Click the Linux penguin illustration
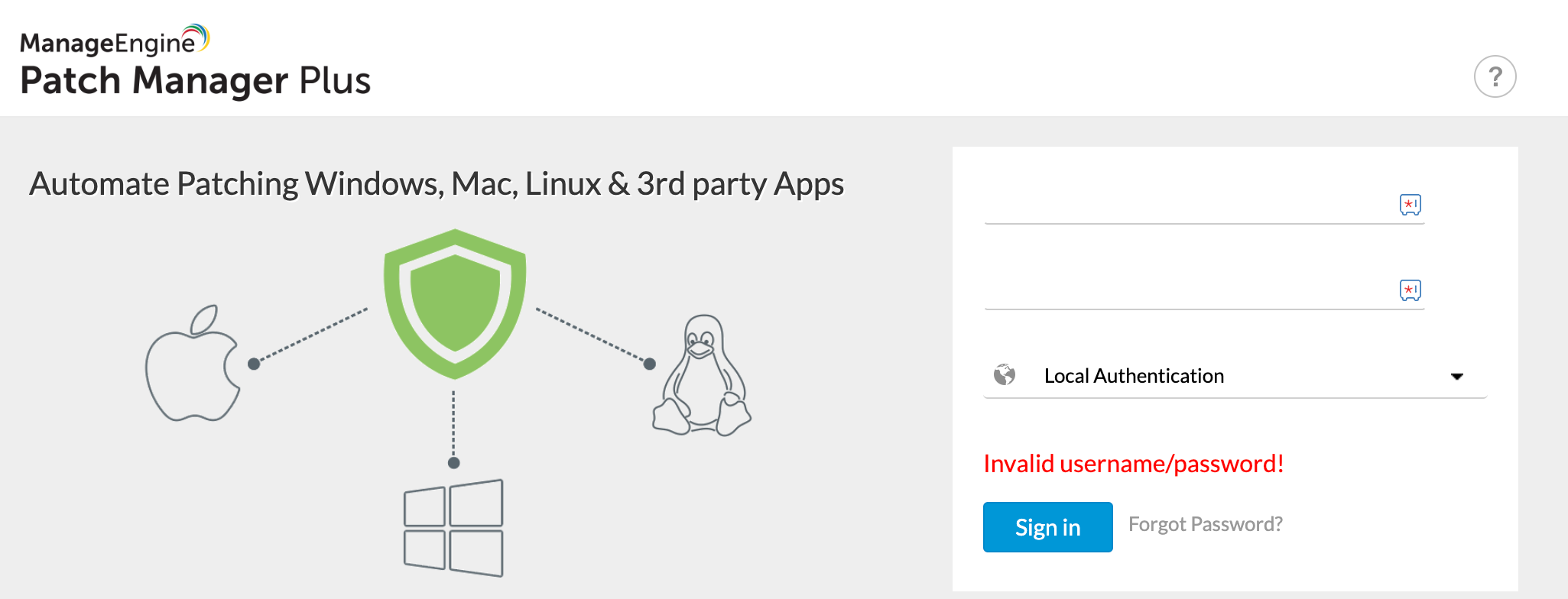The image size is (1568, 599). [x=702, y=375]
